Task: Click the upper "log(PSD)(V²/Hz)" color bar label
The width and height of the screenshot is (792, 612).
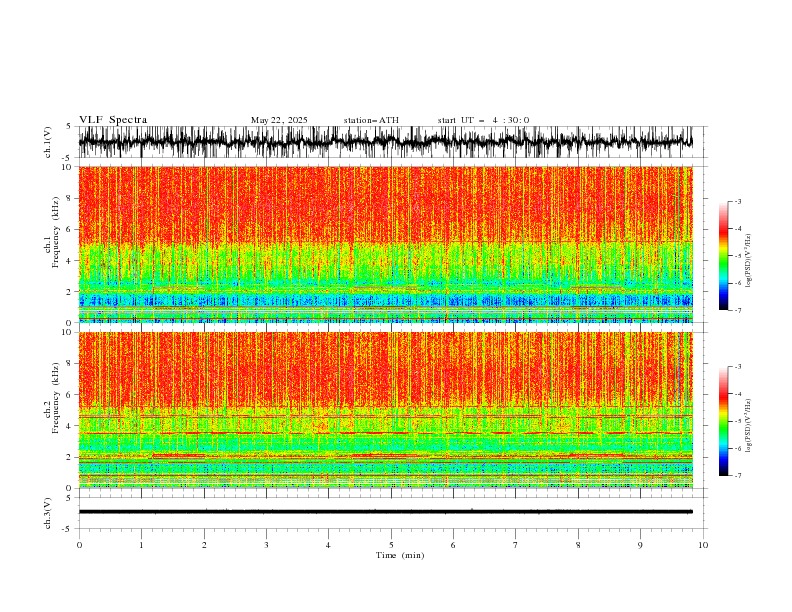Action: coord(748,261)
